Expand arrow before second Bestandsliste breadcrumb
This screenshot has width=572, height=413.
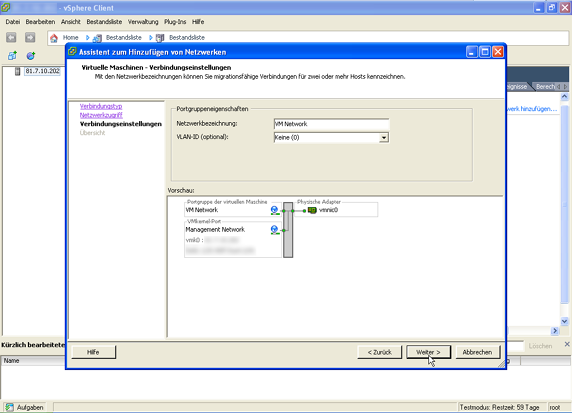click(x=150, y=38)
